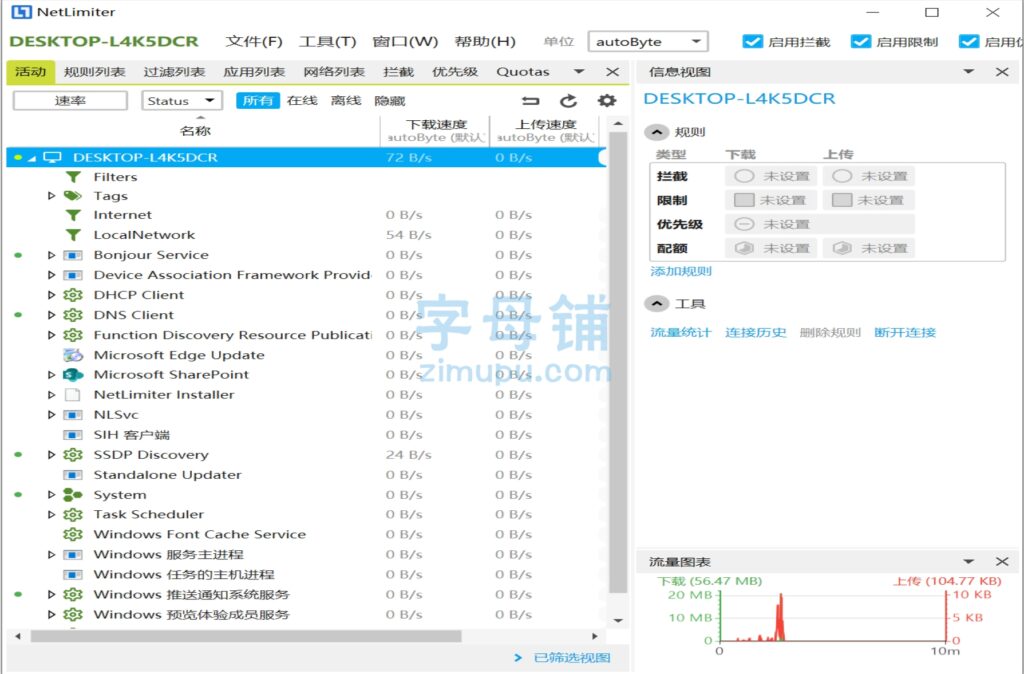
Task: Click the Microsoft Edge Update icon
Action: (72, 355)
